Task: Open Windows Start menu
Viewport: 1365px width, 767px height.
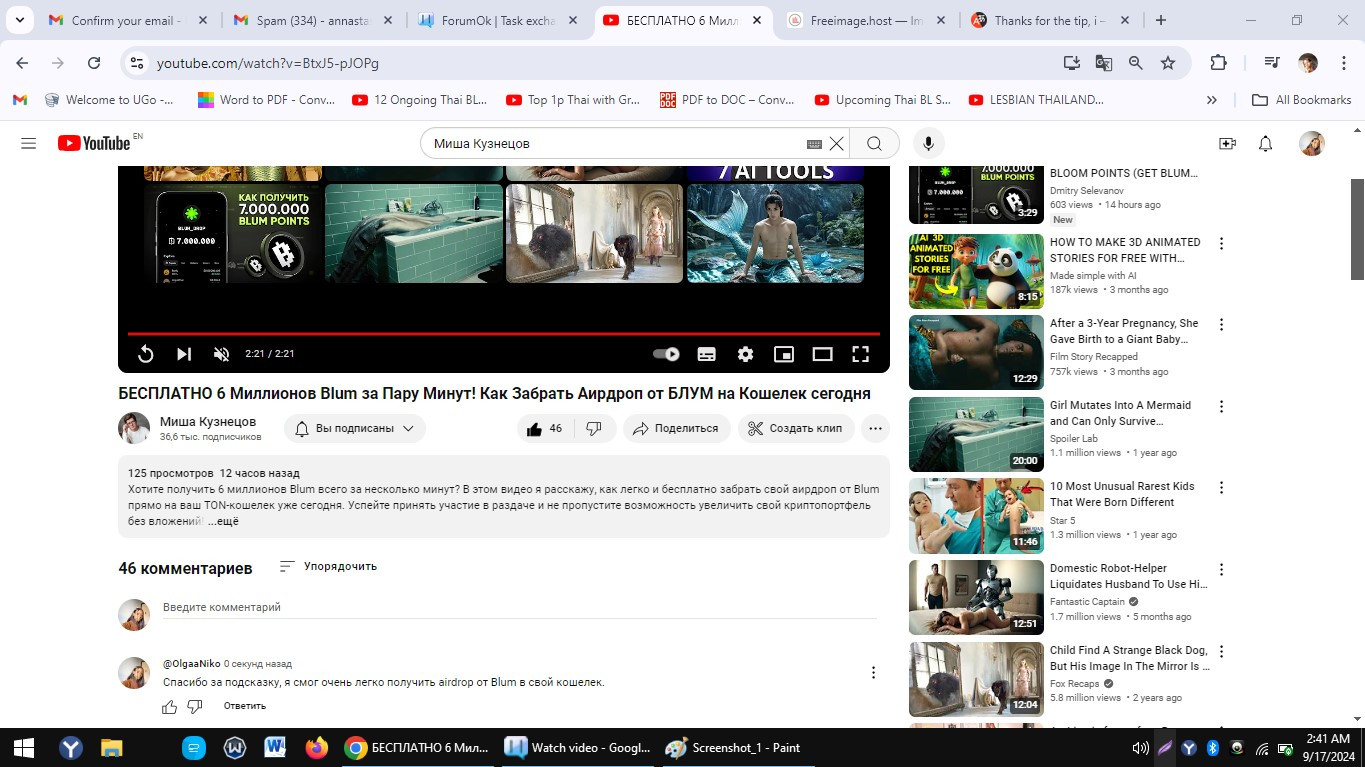Action: (24, 747)
